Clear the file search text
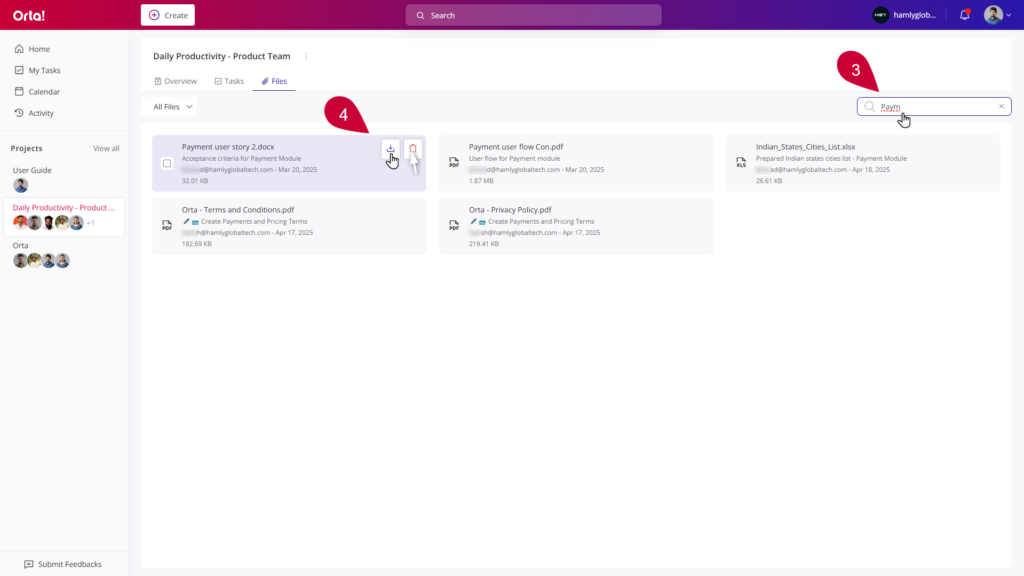This screenshot has height=576, width=1024. (1001, 107)
